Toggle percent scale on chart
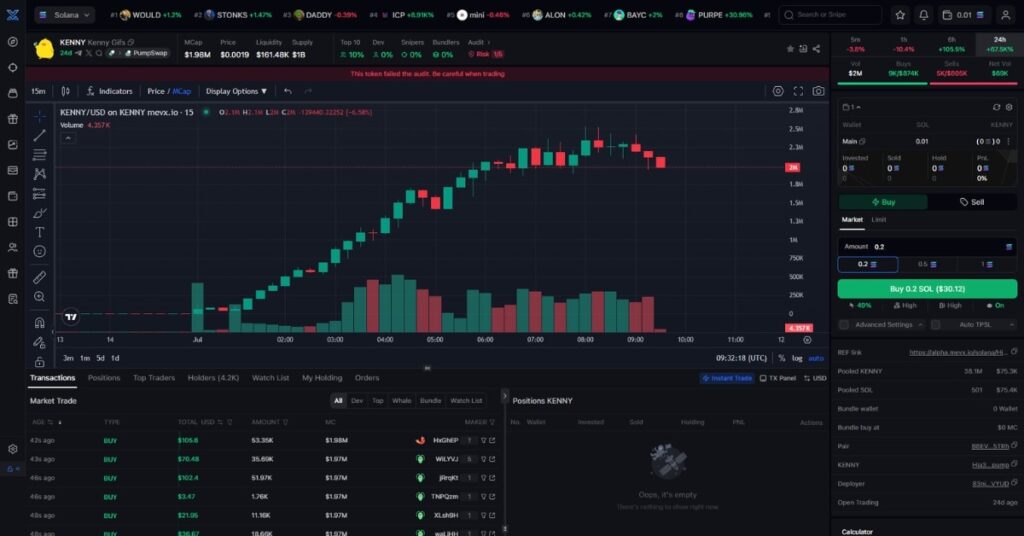The image size is (1024, 536). coord(782,358)
